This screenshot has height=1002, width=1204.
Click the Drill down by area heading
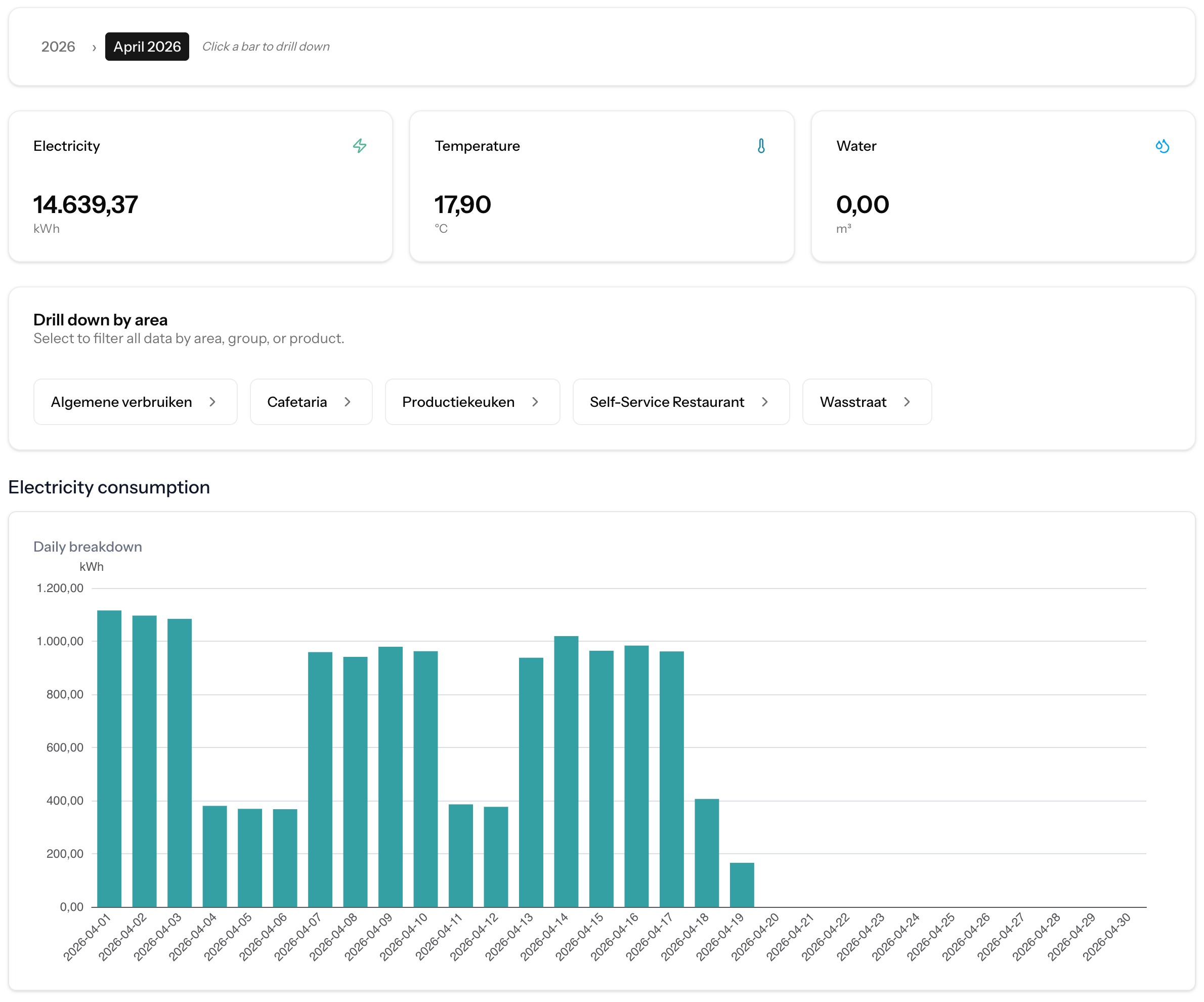pos(100,319)
